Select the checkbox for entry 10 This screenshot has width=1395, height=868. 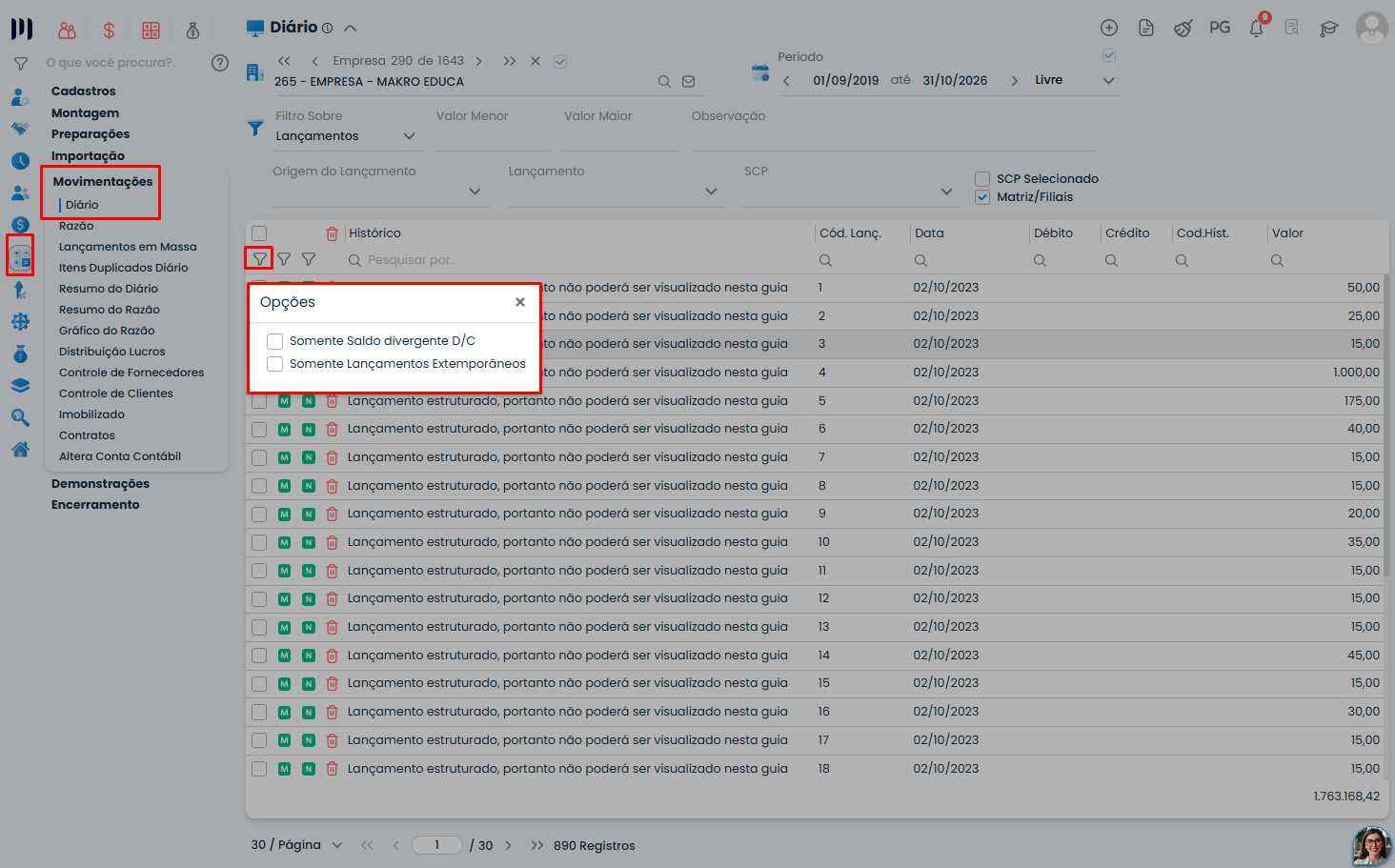click(x=259, y=542)
